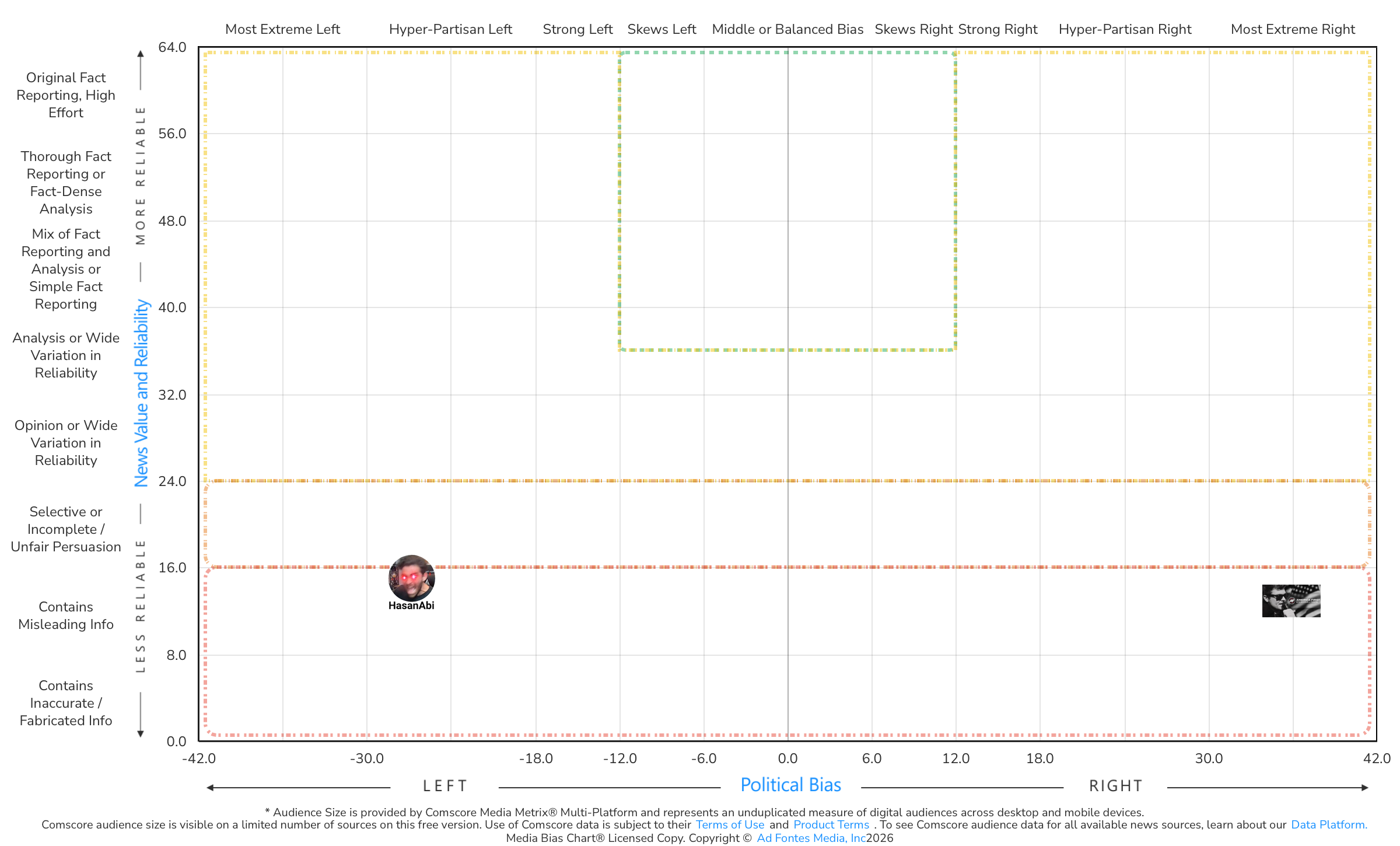Click the Skews Left column header

(x=661, y=29)
